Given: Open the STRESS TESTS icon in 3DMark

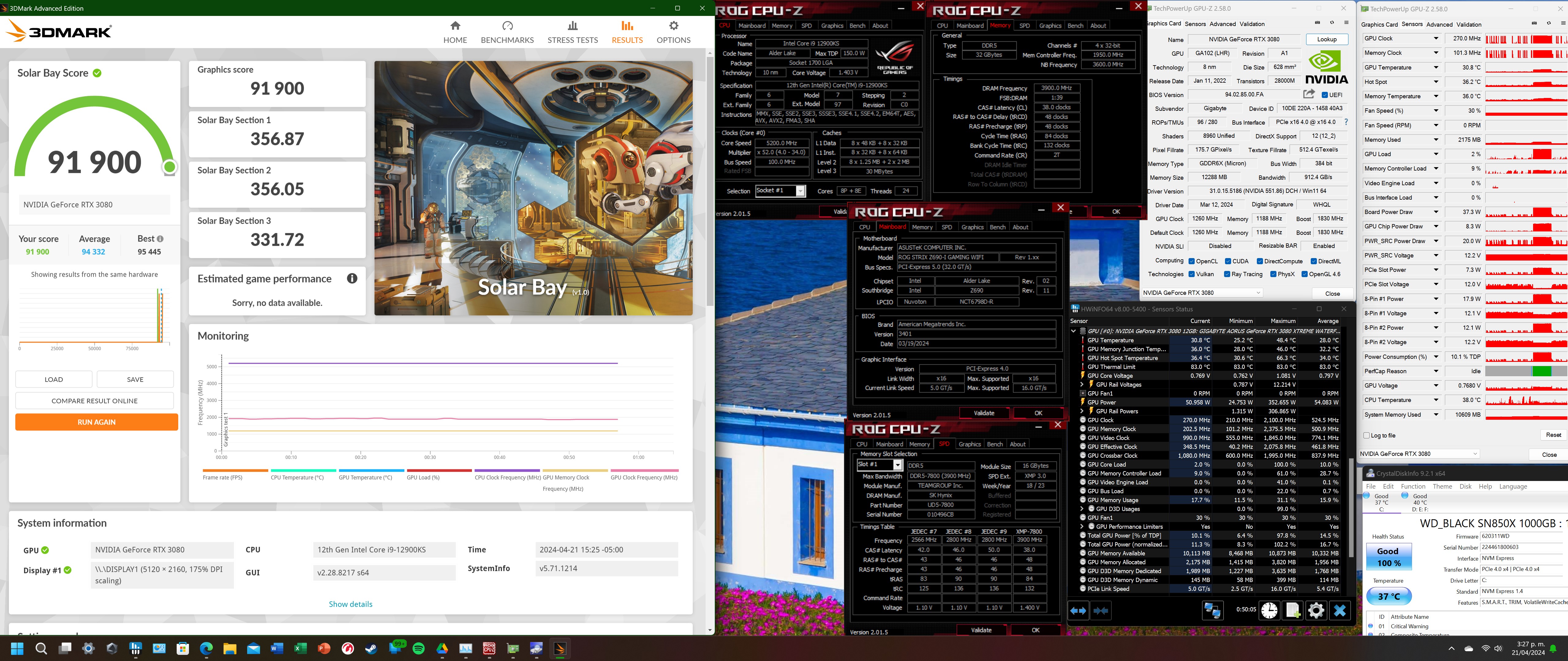Looking at the screenshot, I should coord(572,25).
